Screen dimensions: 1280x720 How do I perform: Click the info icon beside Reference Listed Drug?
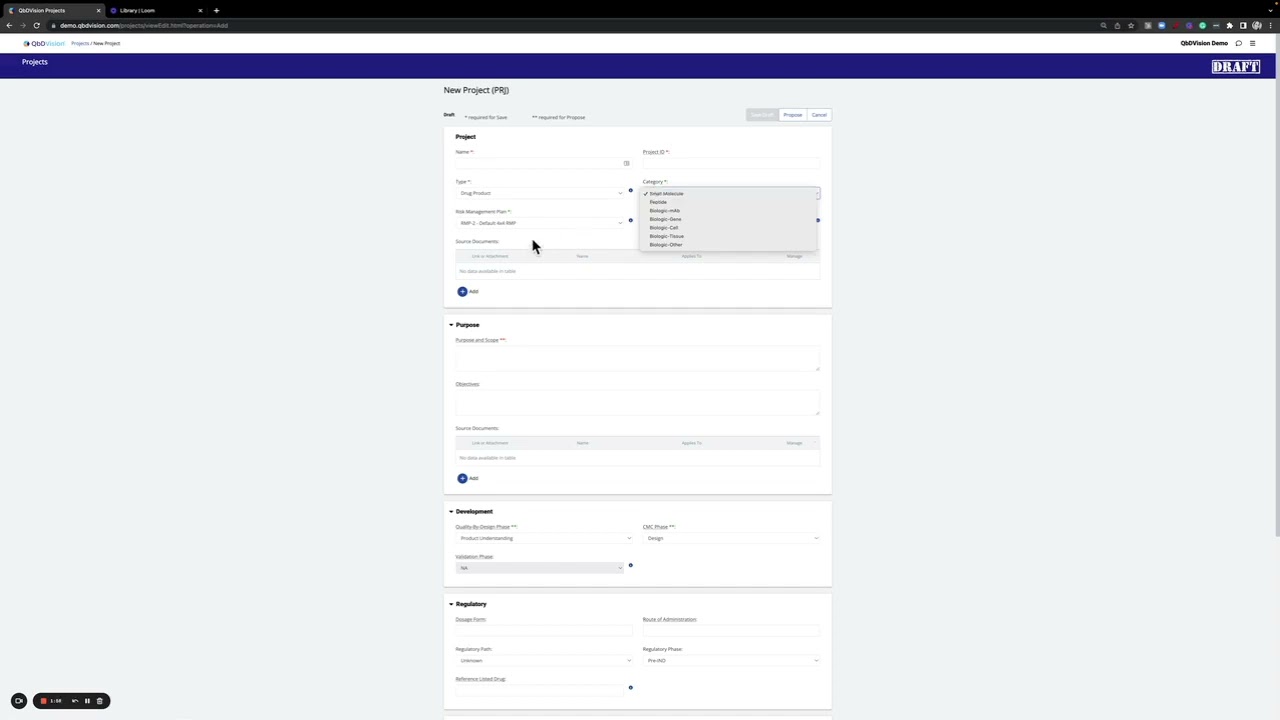point(630,687)
